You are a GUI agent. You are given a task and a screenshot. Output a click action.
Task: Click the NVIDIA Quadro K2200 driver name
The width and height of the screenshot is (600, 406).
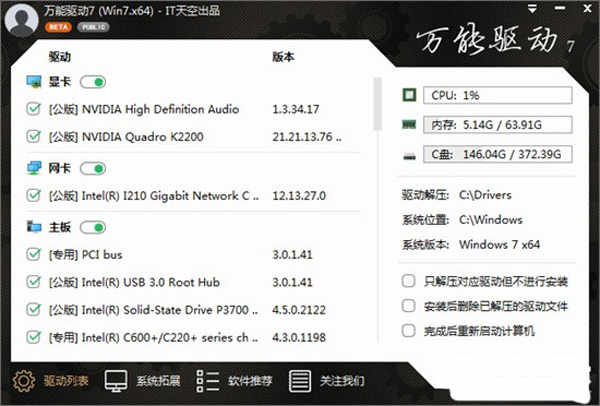[126, 137]
